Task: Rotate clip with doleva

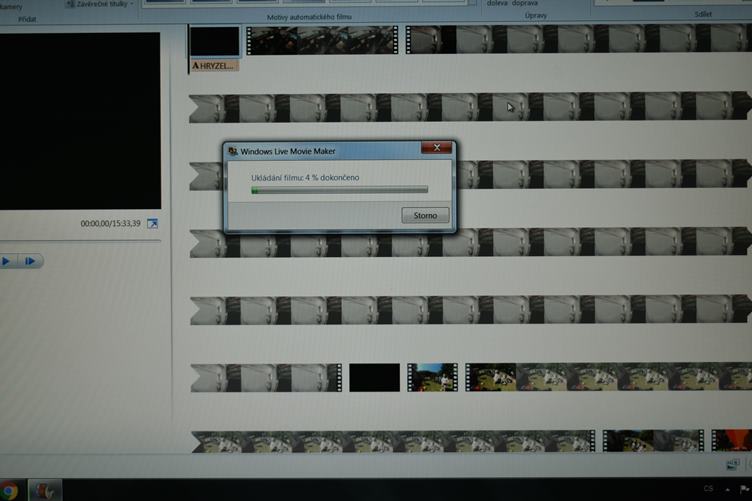Action: point(497,3)
